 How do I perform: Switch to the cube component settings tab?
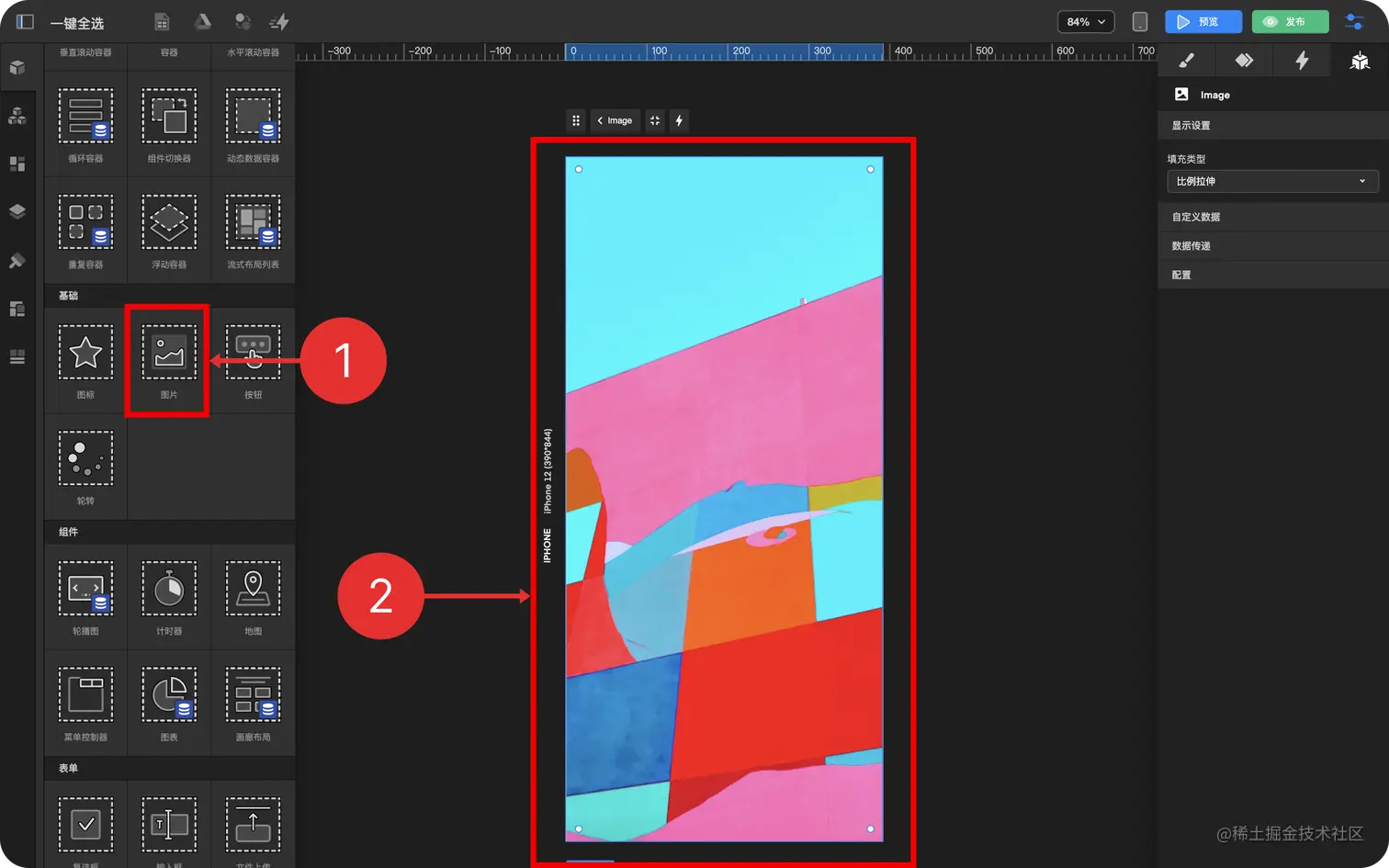(1360, 61)
